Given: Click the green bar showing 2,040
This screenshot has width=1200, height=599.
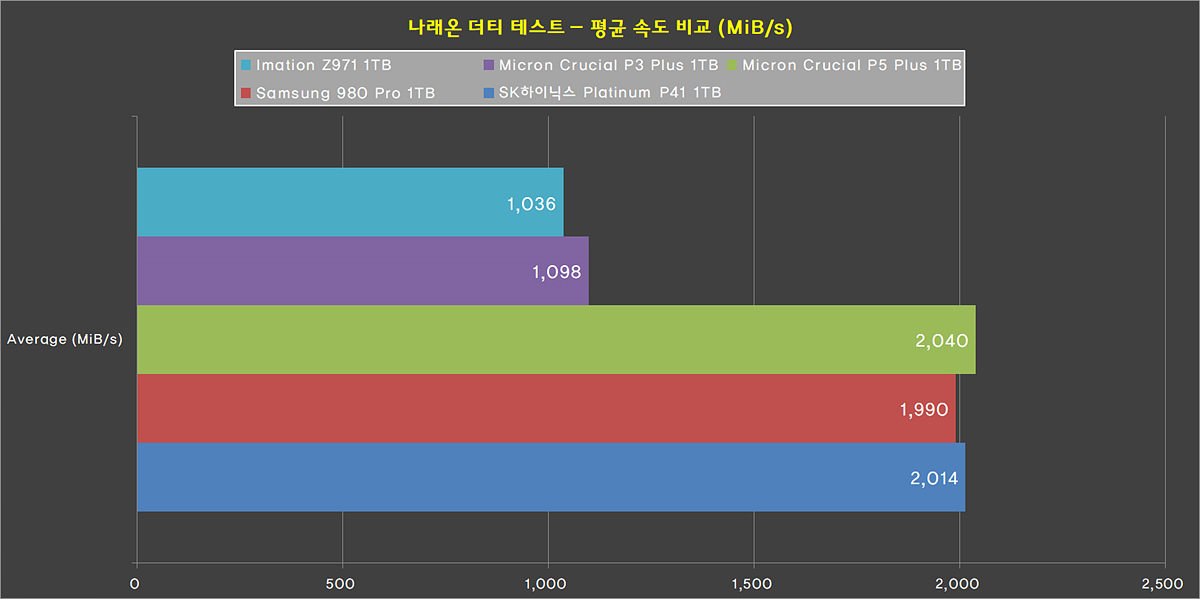Looking at the screenshot, I should tap(556, 340).
